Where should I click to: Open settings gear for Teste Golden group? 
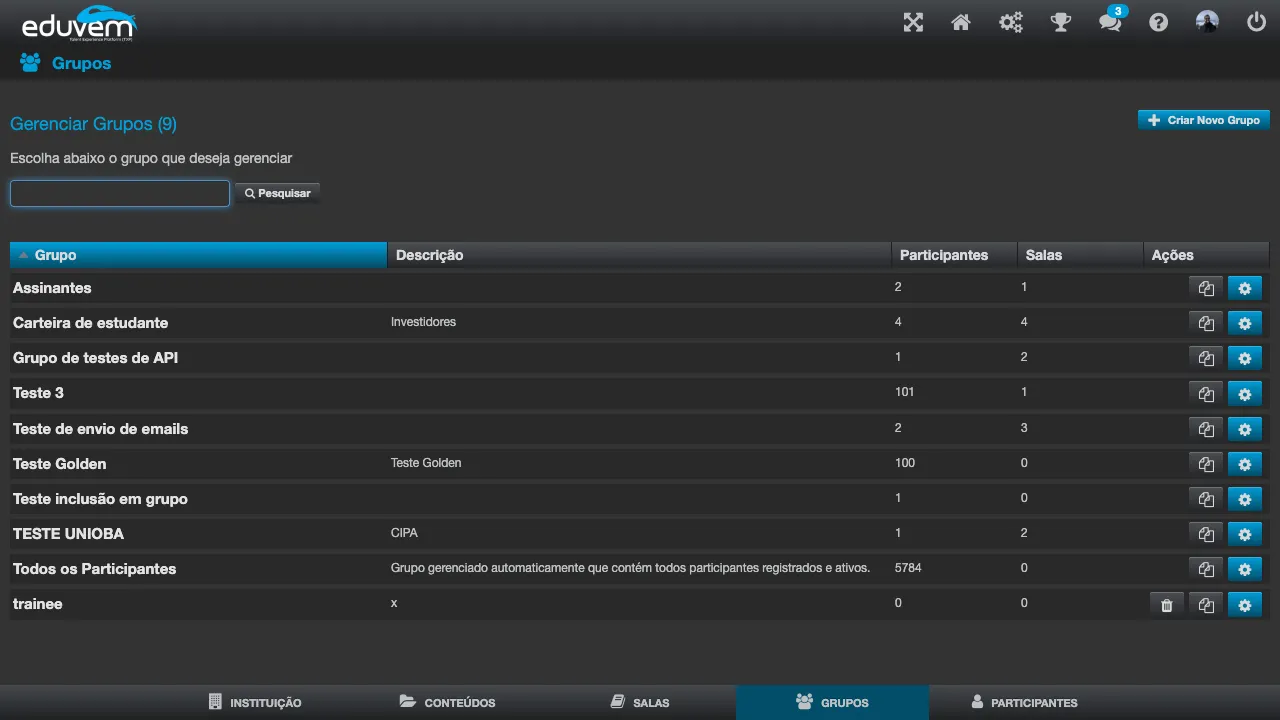[1245, 464]
